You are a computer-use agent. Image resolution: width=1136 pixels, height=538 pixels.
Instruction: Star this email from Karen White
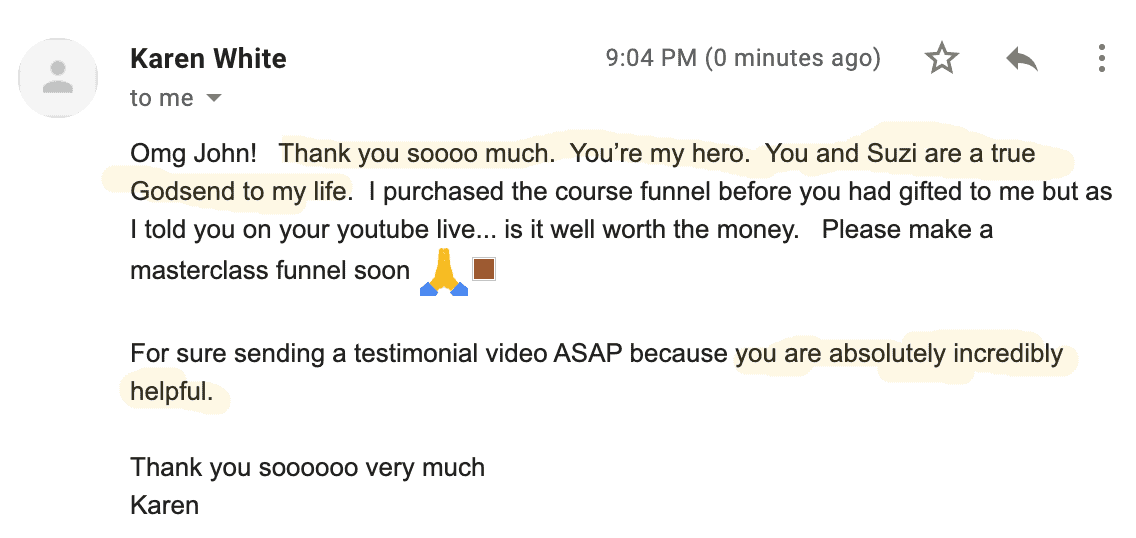pos(942,58)
